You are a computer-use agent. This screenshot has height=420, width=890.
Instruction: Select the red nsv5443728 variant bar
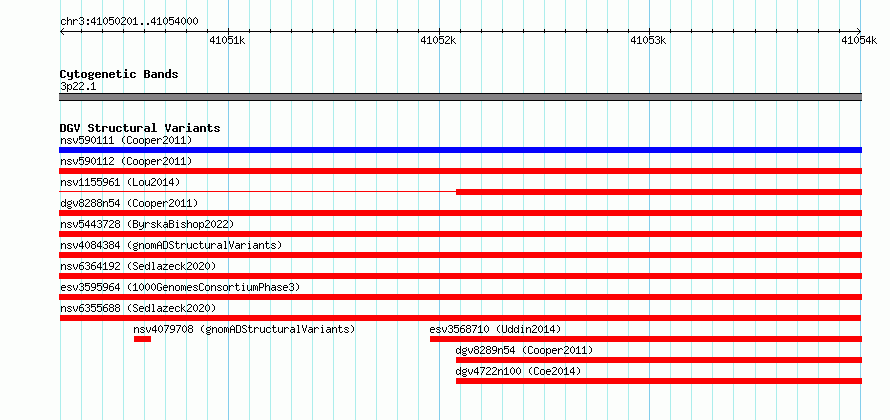click(460, 234)
